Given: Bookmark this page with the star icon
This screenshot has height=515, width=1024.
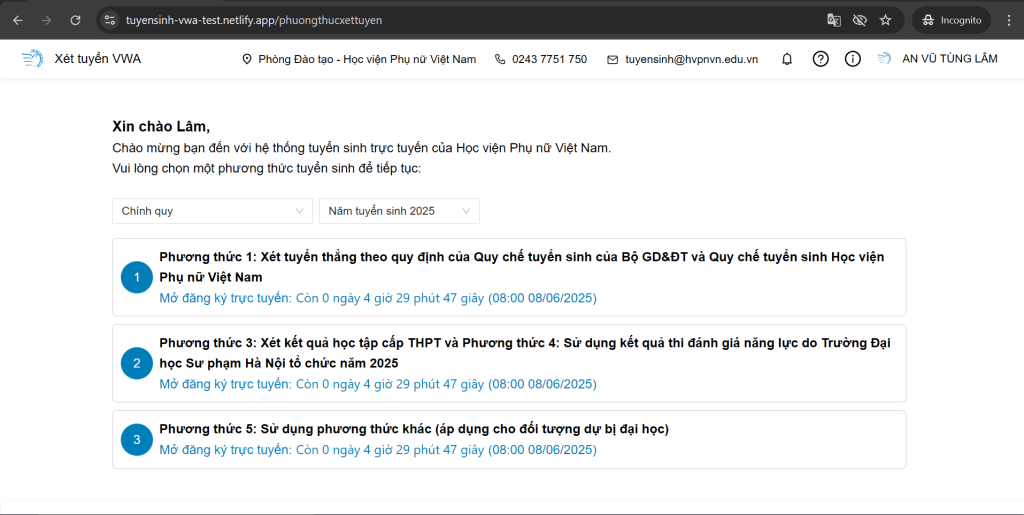Looking at the screenshot, I should click(886, 20).
